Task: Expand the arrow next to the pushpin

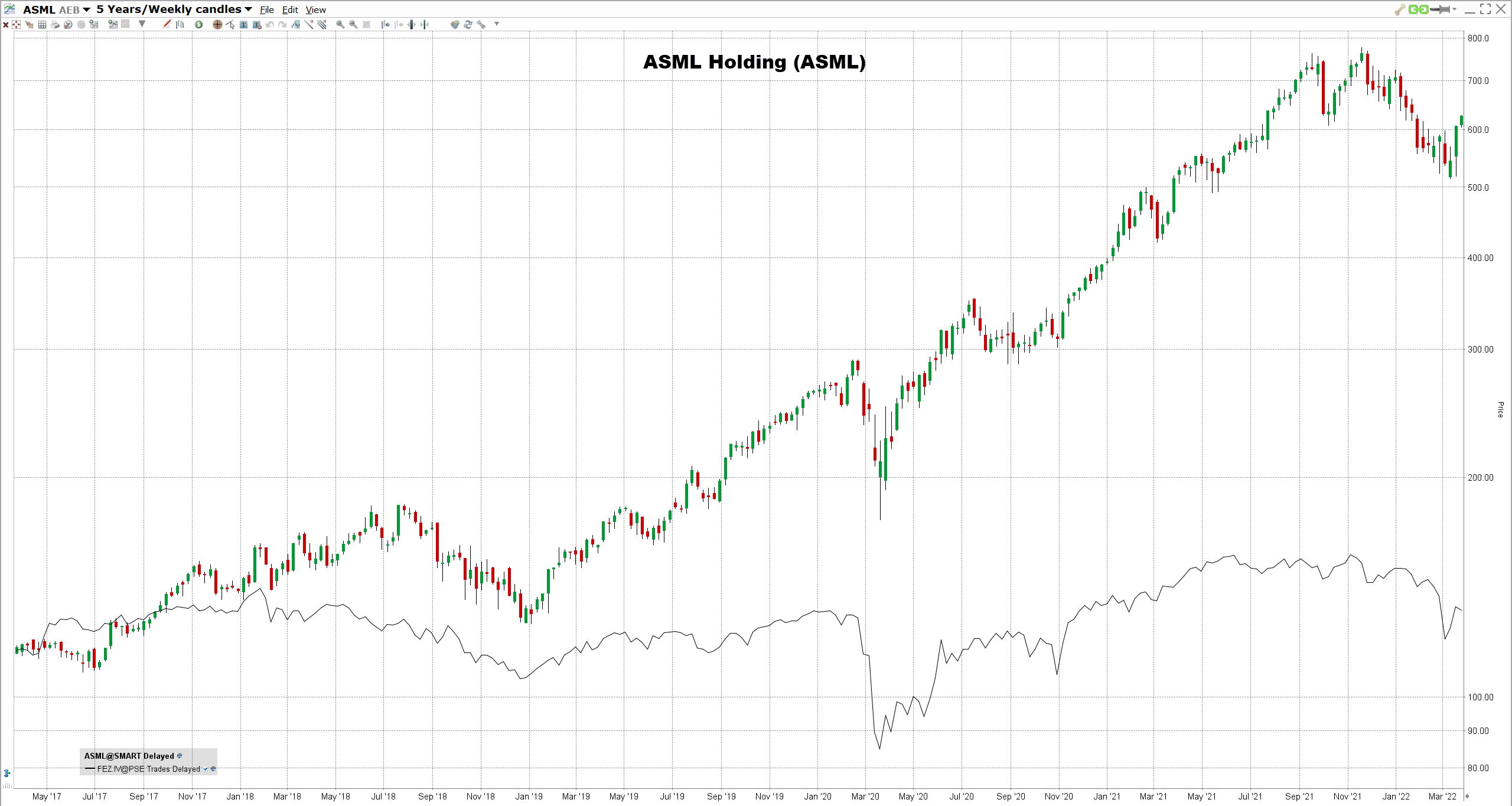Action: pos(1454,9)
